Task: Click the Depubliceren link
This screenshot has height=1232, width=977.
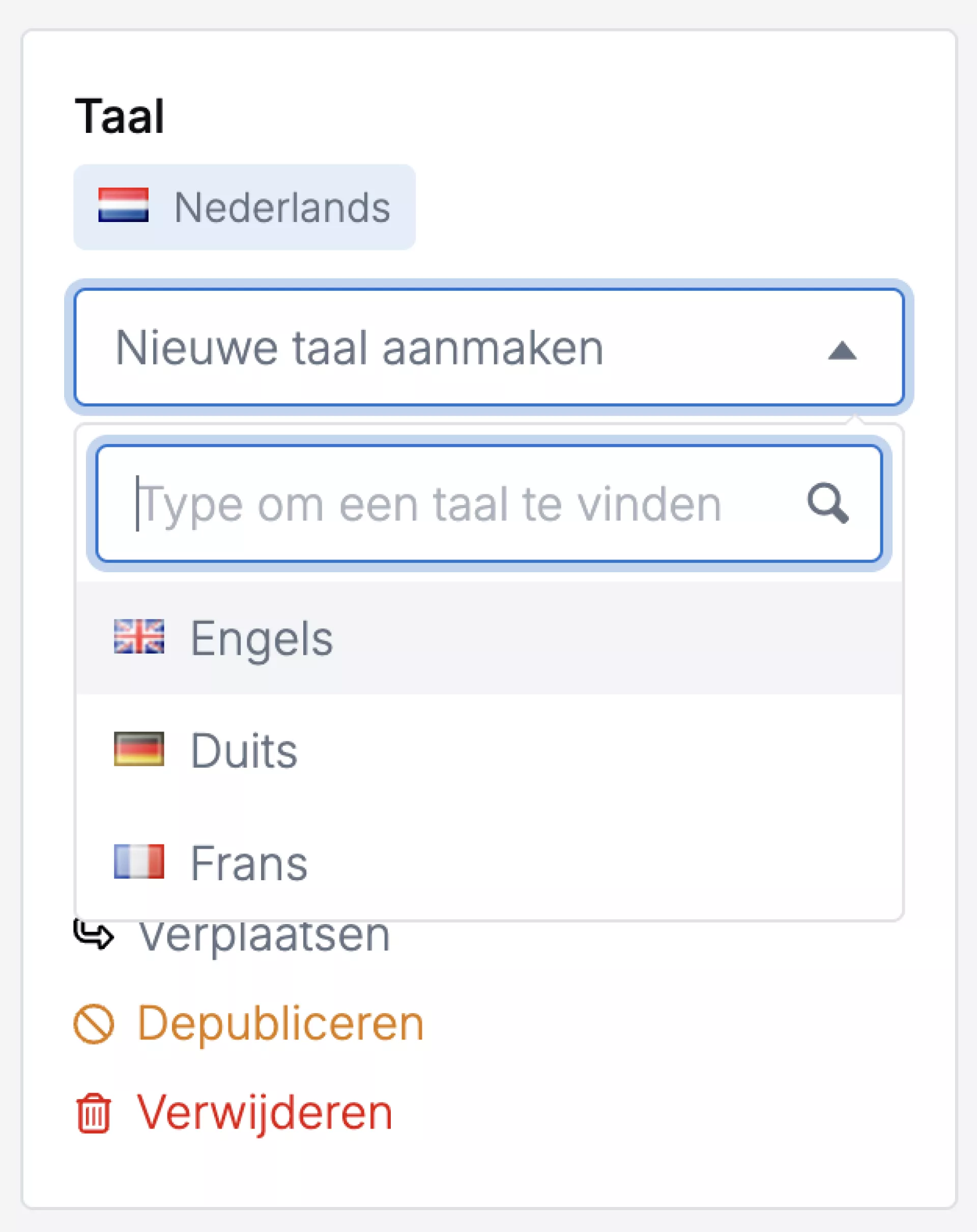Action: point(280,1023)
